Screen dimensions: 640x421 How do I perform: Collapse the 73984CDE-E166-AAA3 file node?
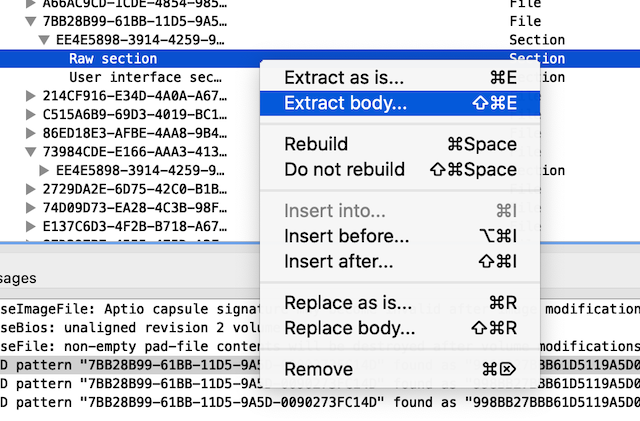(31, 152)
